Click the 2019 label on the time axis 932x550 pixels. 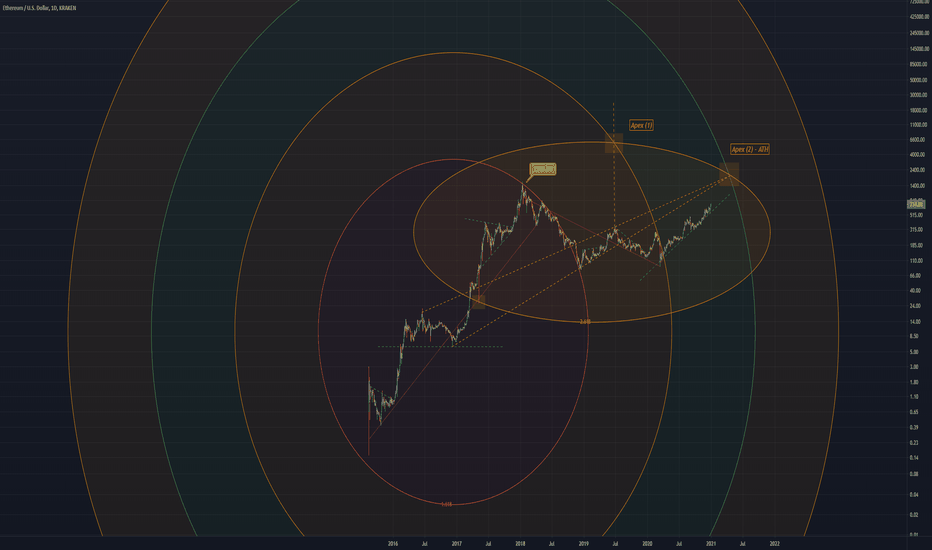click(584, 543)
